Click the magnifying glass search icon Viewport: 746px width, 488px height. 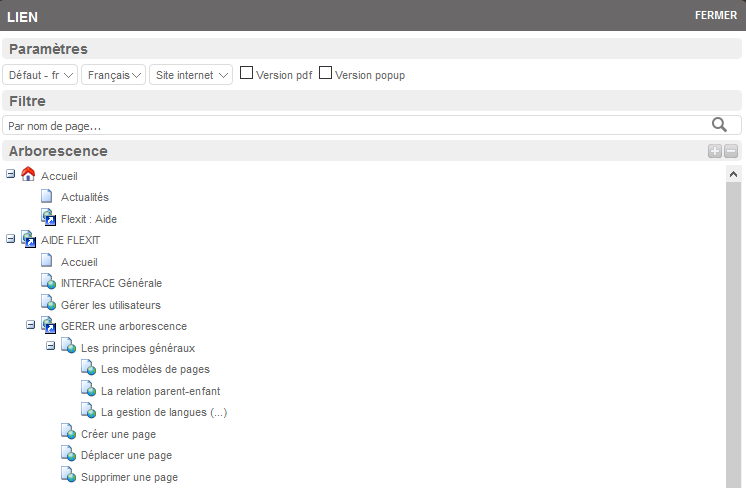tap(719, 125)
